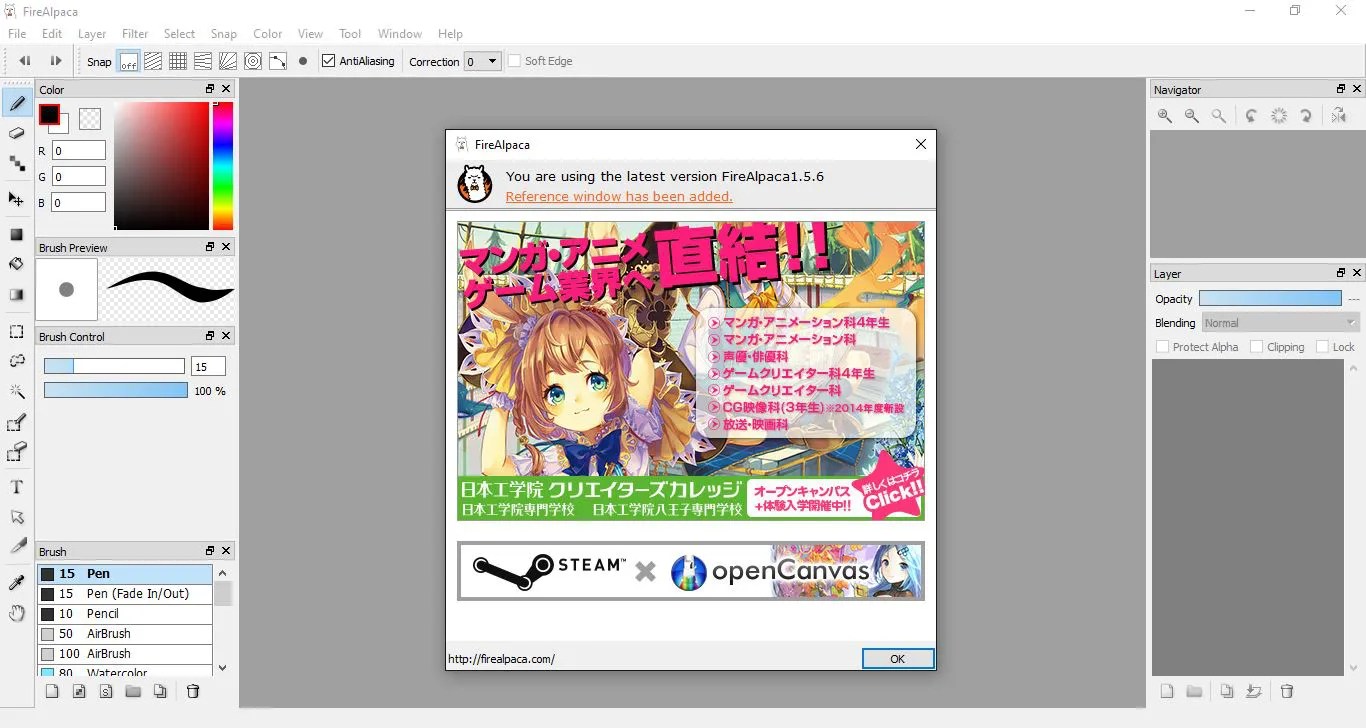
Task: Delete the layer with the trash icon
Action: tap(1287, 691)
